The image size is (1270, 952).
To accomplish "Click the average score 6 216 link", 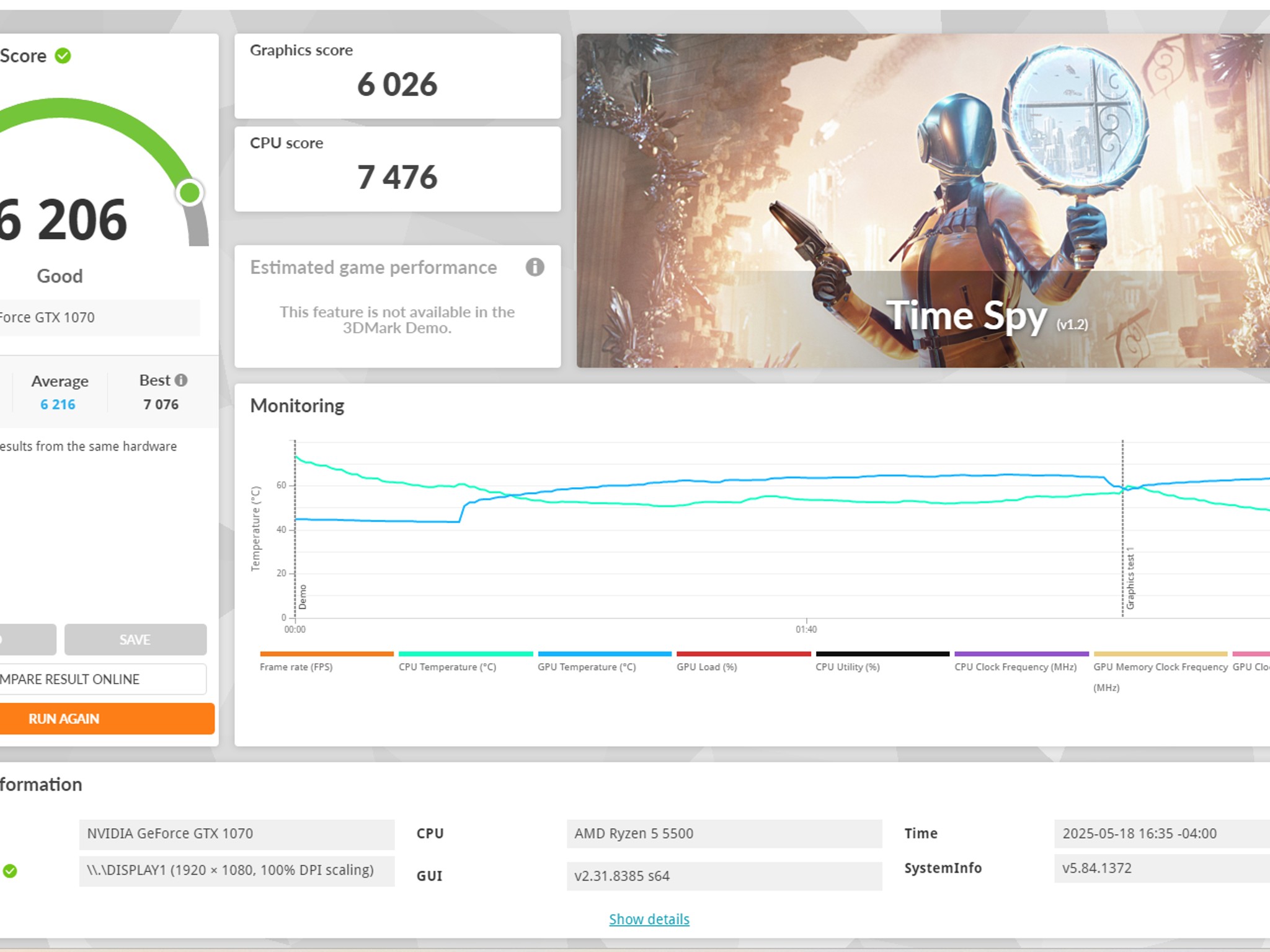I will tap(58, 405).
